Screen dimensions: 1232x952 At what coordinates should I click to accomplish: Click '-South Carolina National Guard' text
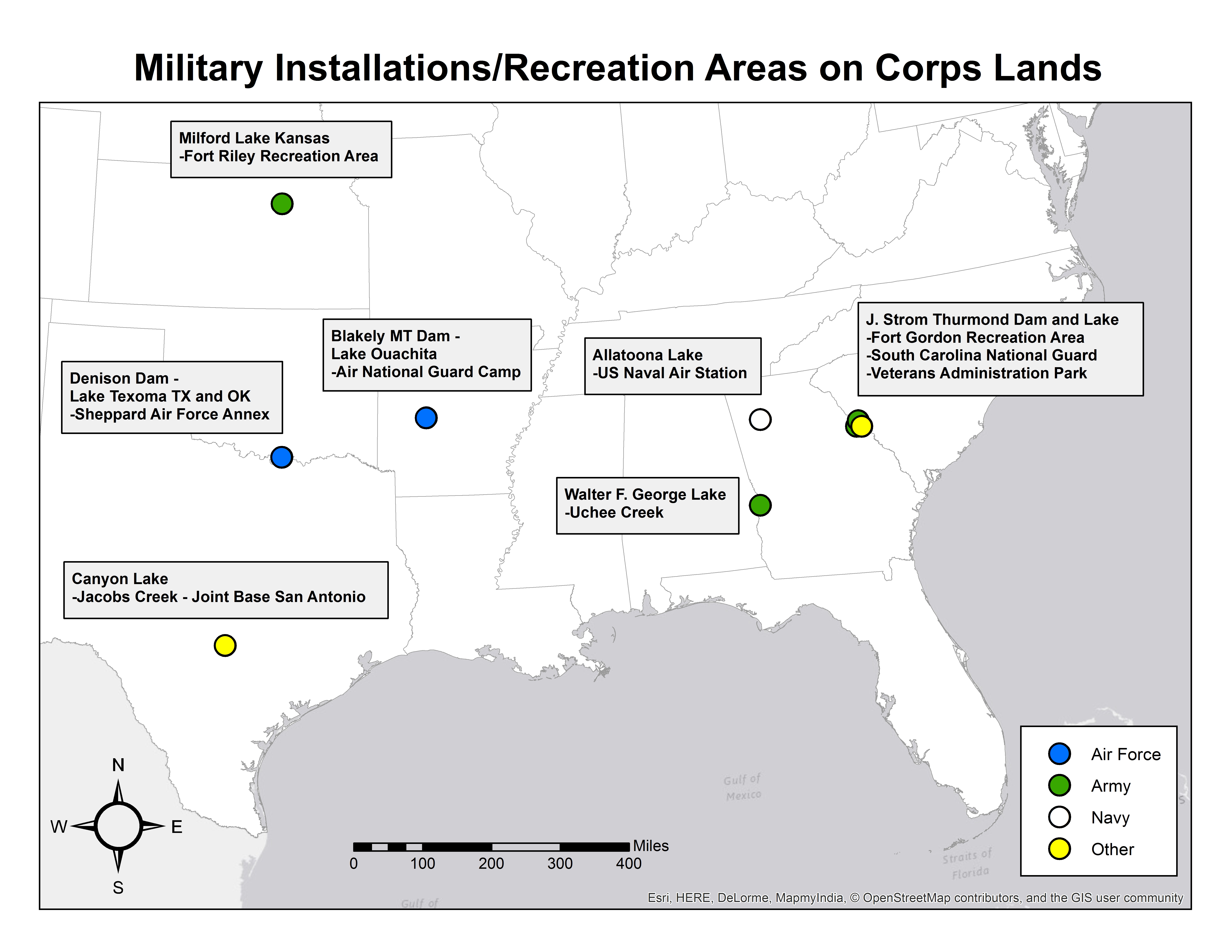981,355
